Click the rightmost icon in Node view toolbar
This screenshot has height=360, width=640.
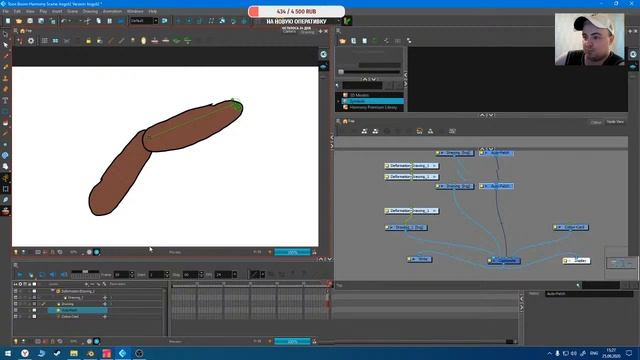click(x=452, y=131)
